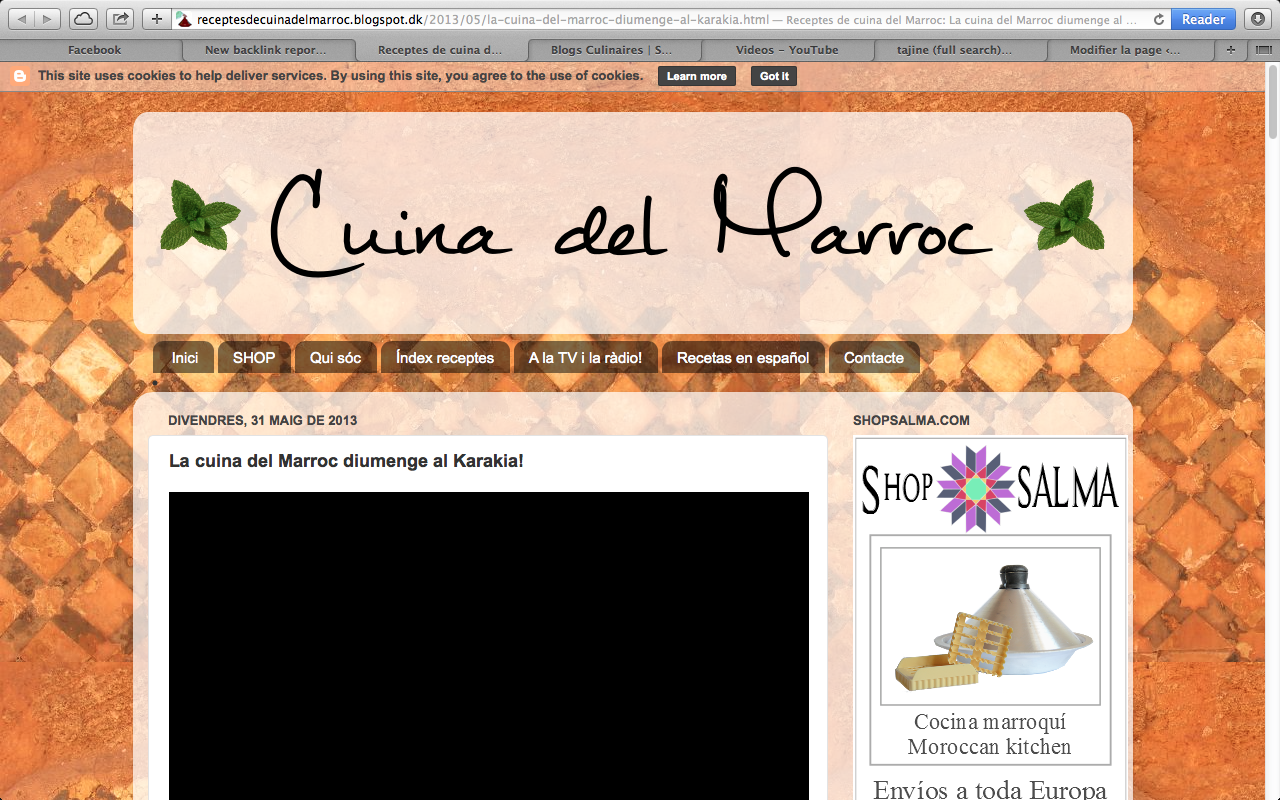Screen dimensions: 1280x800
Task: Open the Modifier la page tab
Action: pyautogui.click(x=1132, y=50)
